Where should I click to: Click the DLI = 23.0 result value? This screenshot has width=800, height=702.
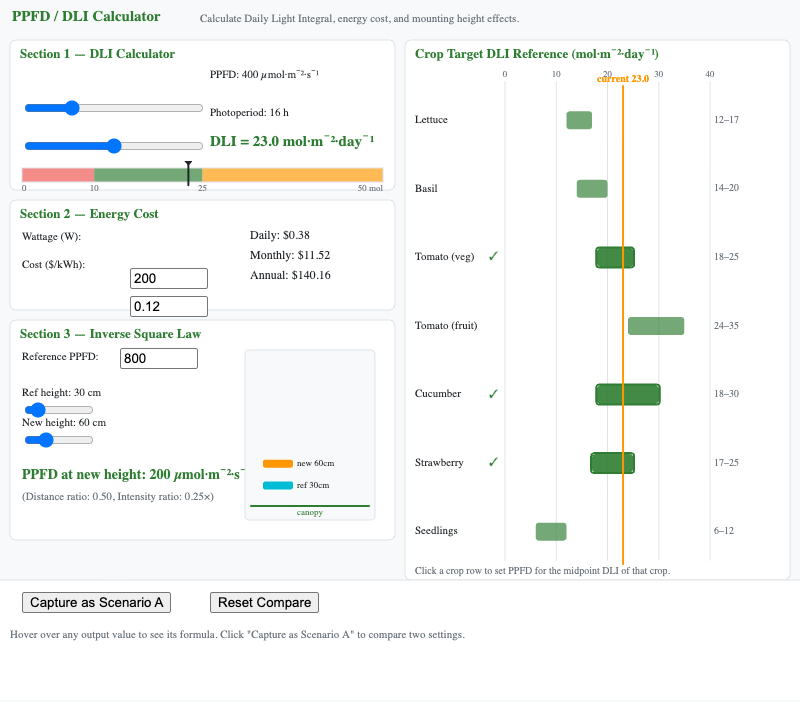tap(292, 141)
